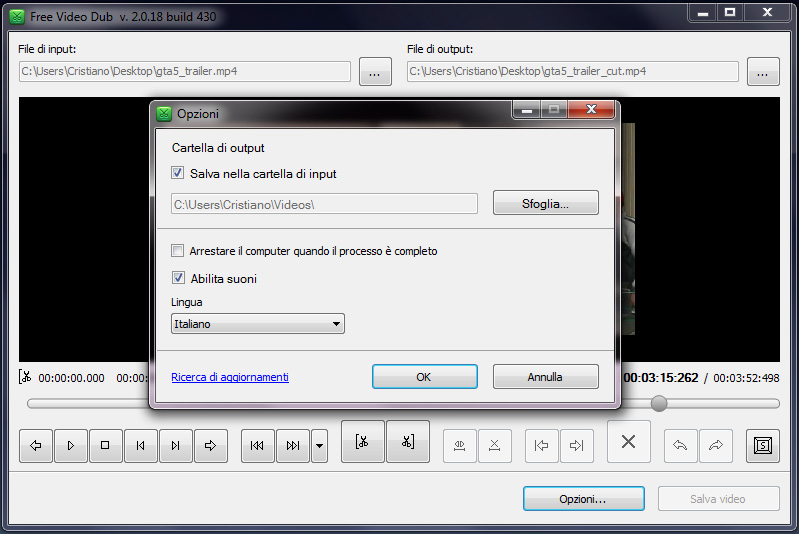The width and height of the screenshot is (799, 534).
Task: Open the Lingua Italiano dropdown
Action: click(x=258, y=324)
